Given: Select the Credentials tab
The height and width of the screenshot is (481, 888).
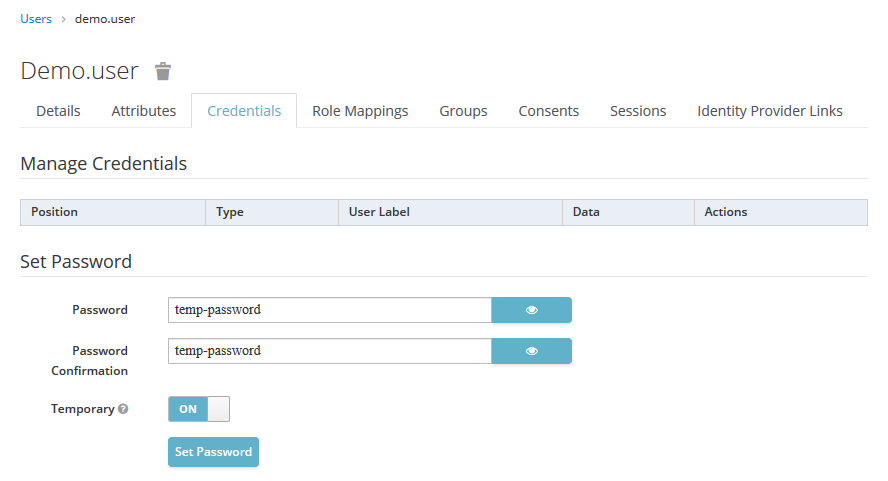Looking at the screenshot, I should (x=244, y=111).
